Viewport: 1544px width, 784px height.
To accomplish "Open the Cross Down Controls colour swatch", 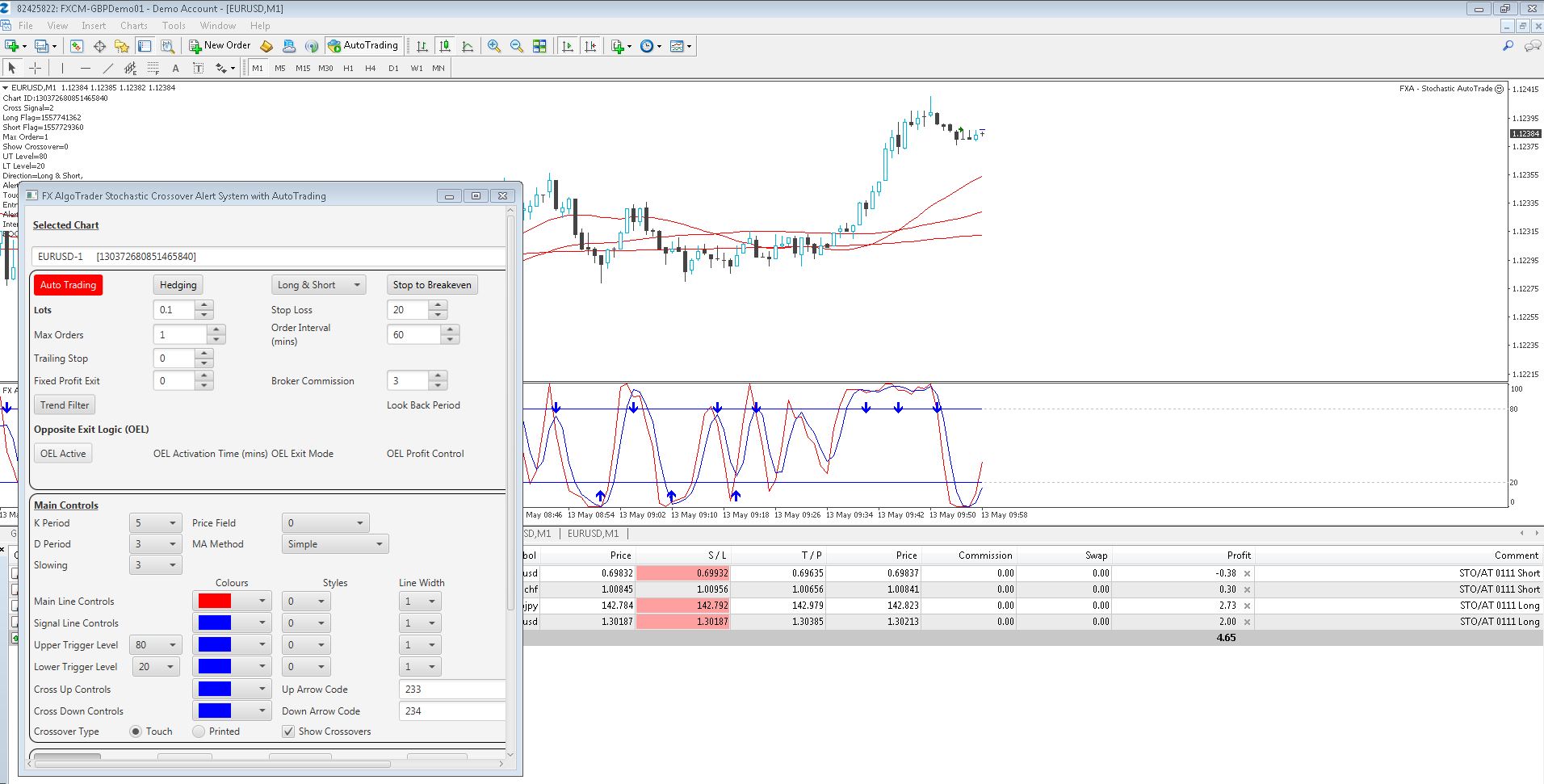I will tap(232, 711).
